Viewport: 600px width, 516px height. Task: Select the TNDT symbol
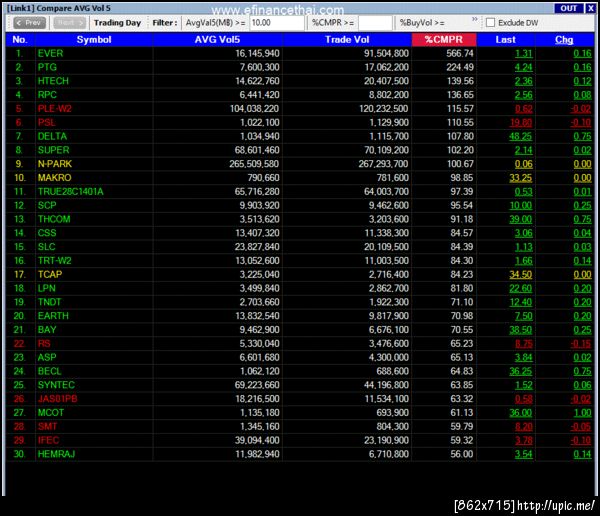point(49,302)
